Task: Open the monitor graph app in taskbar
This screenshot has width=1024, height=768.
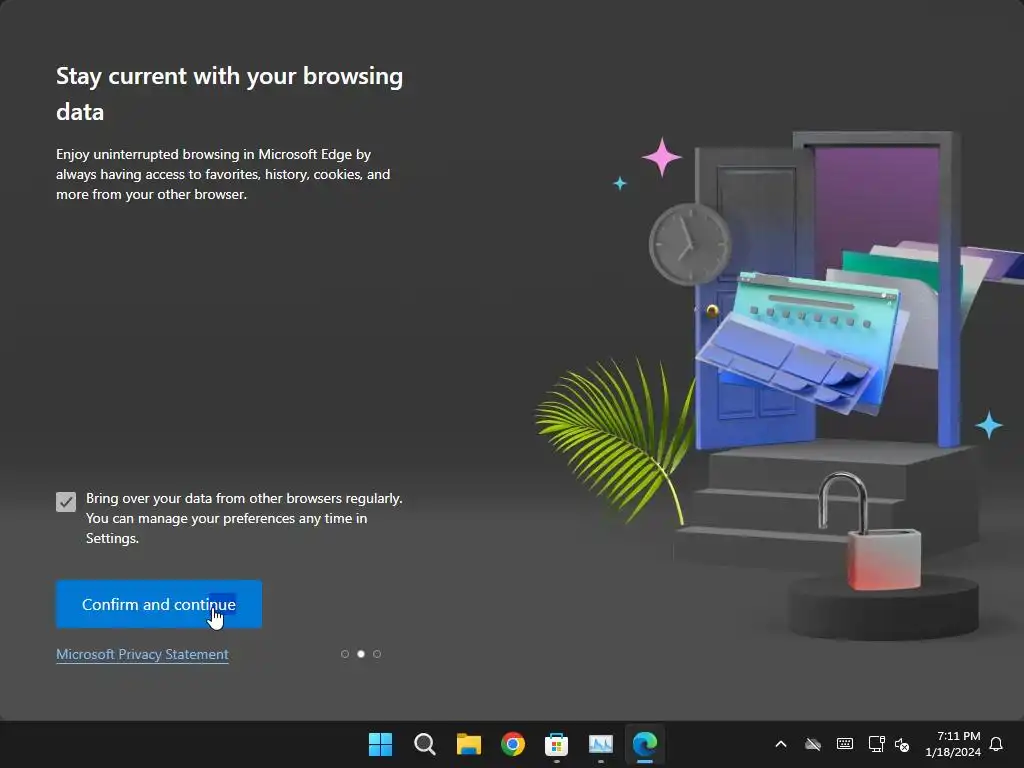Action: point(601,744)
